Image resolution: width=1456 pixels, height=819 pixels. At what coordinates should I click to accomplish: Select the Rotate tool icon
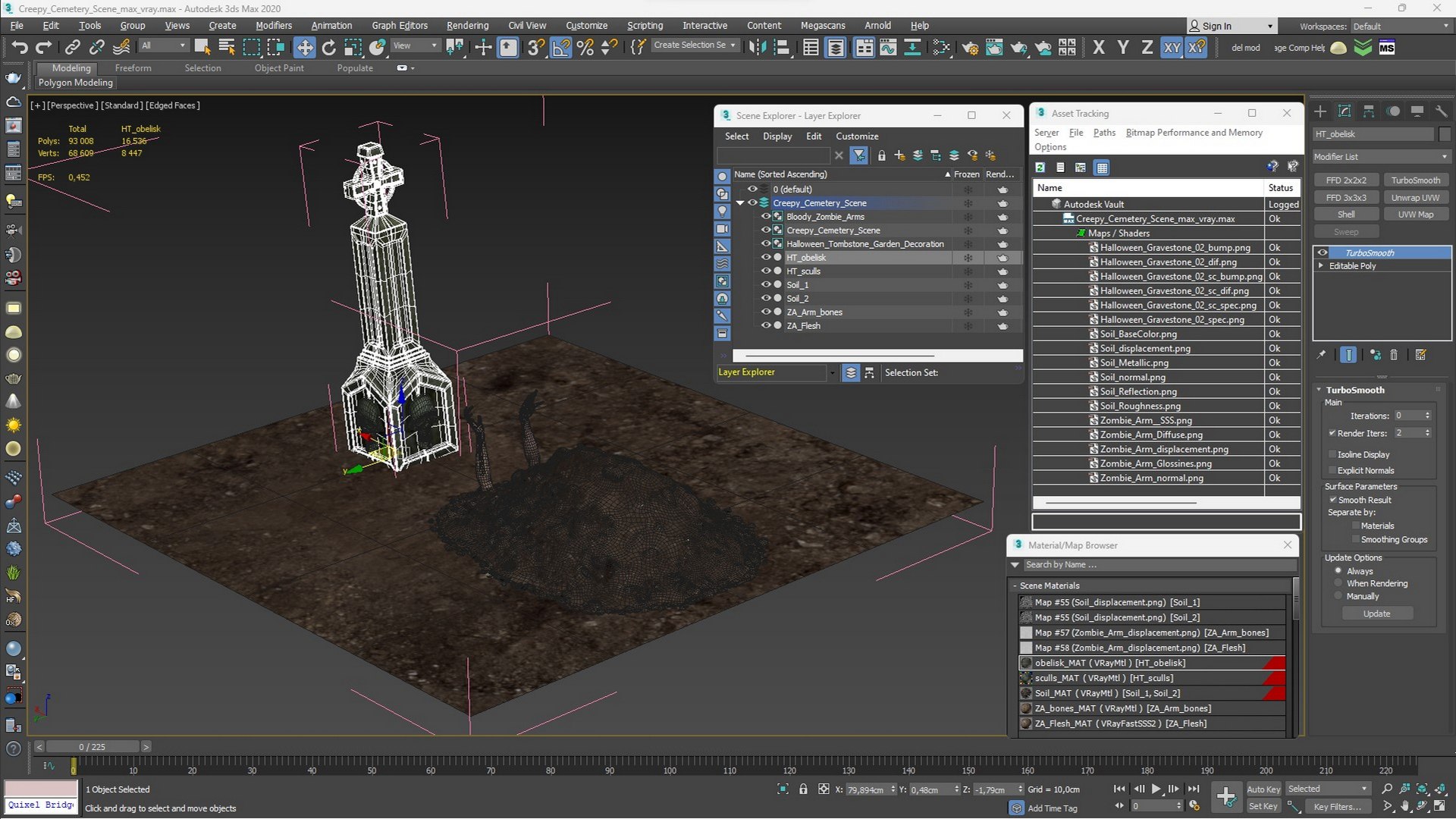328,48
